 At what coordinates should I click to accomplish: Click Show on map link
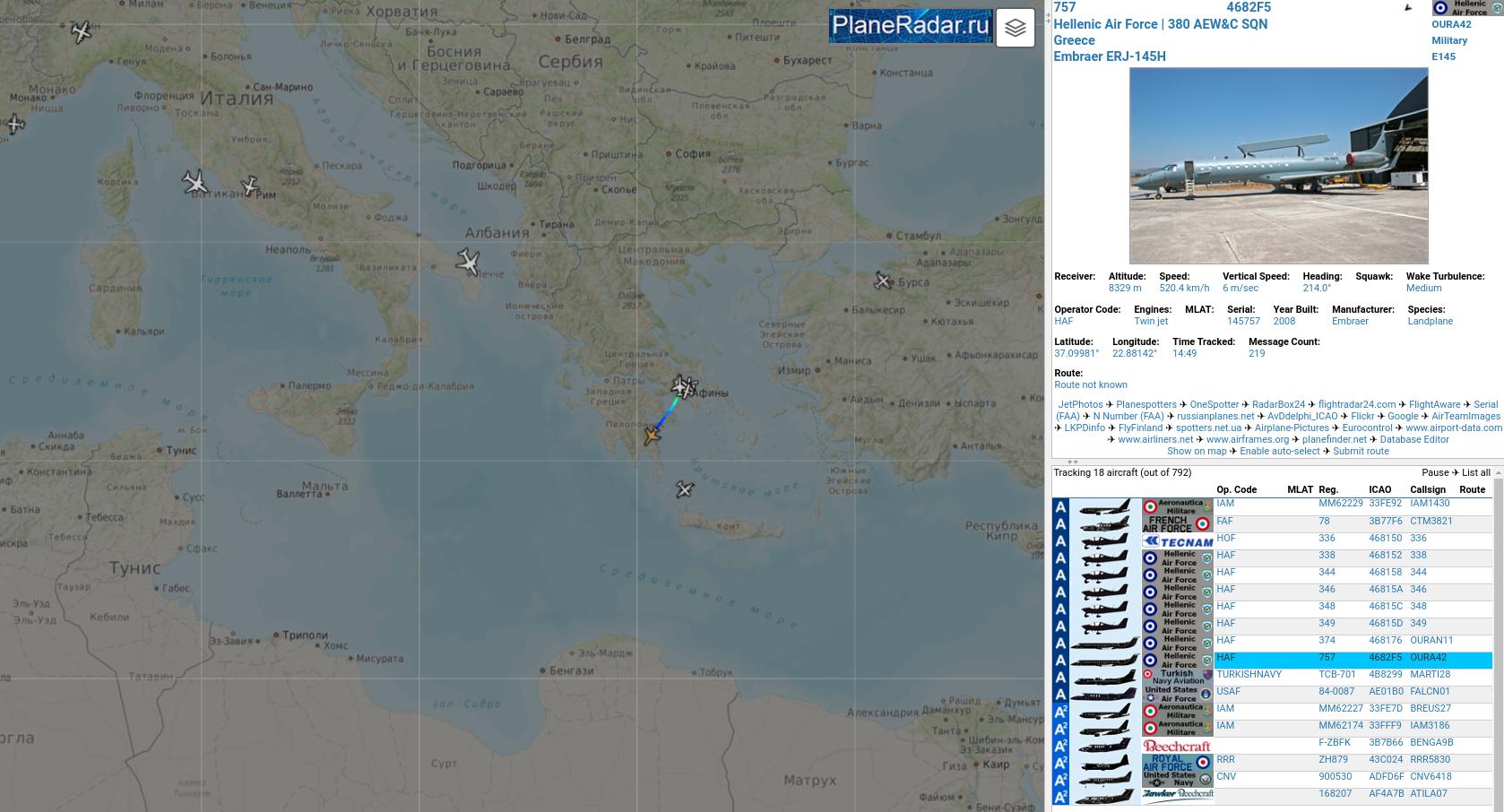click(x=1196, y=451)
